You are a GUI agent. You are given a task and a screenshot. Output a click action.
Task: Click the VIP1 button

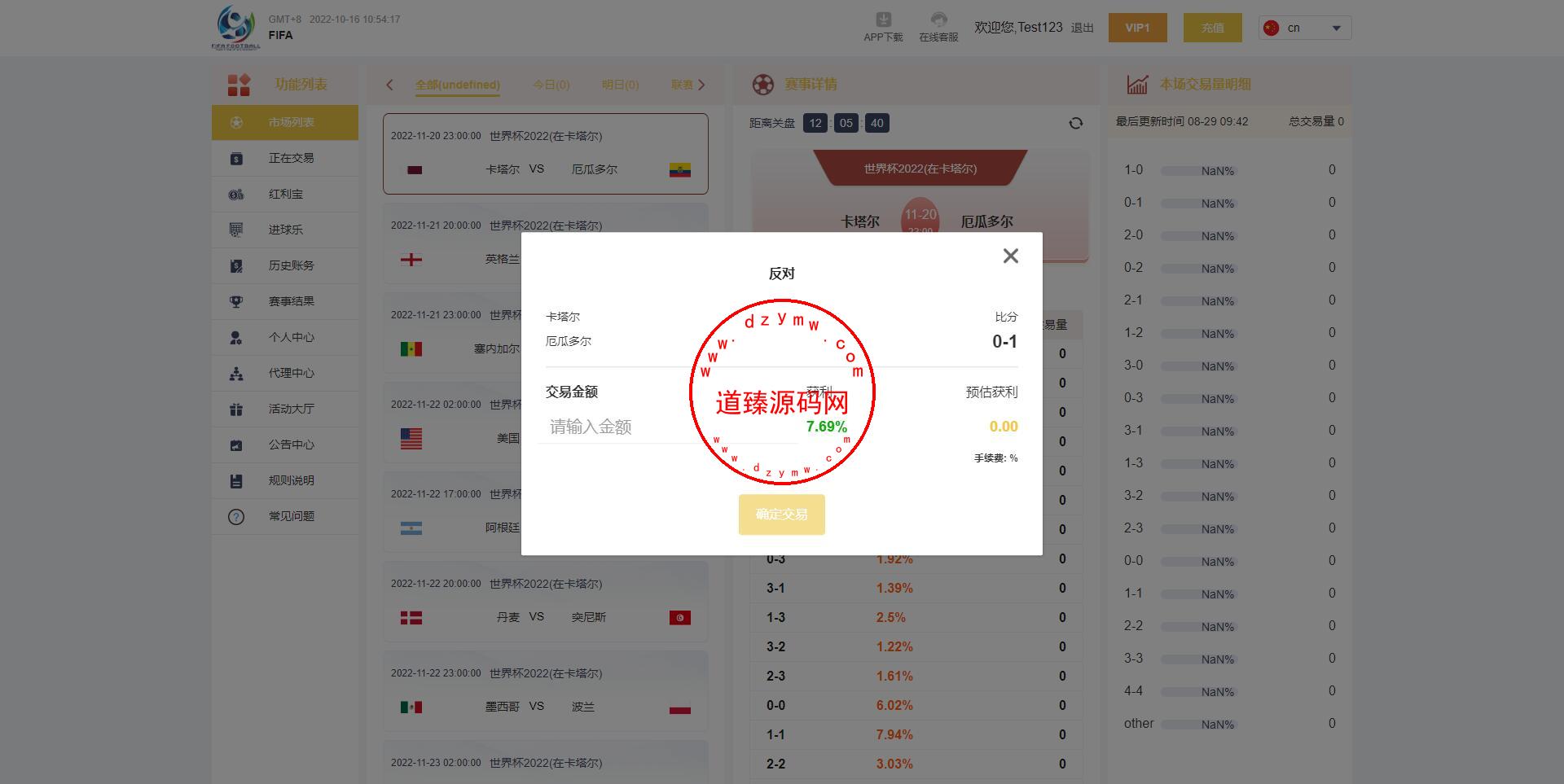(1137, 28)
